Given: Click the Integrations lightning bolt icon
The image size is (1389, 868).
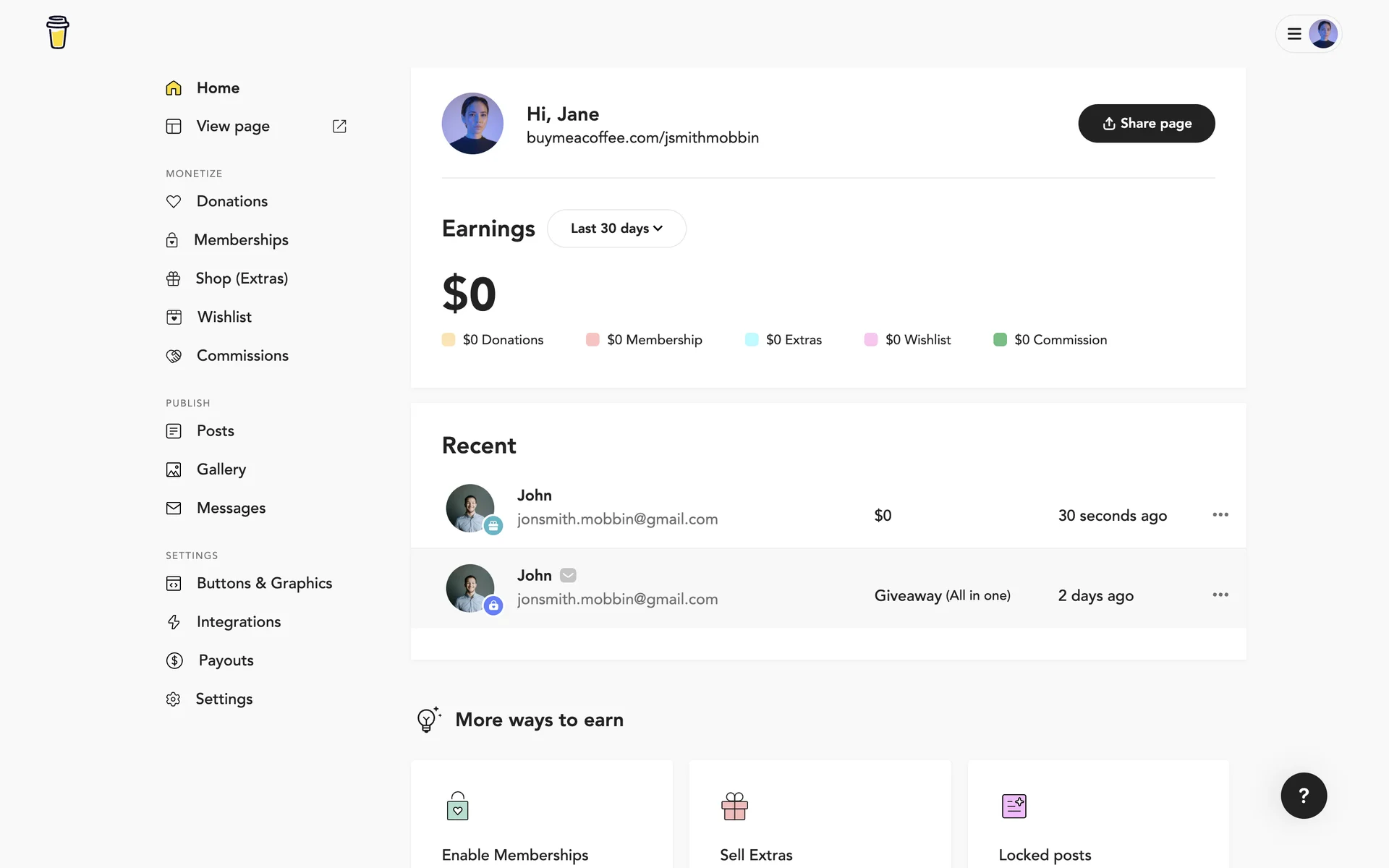Looking at the screenshot, I should tap(174, 622).
